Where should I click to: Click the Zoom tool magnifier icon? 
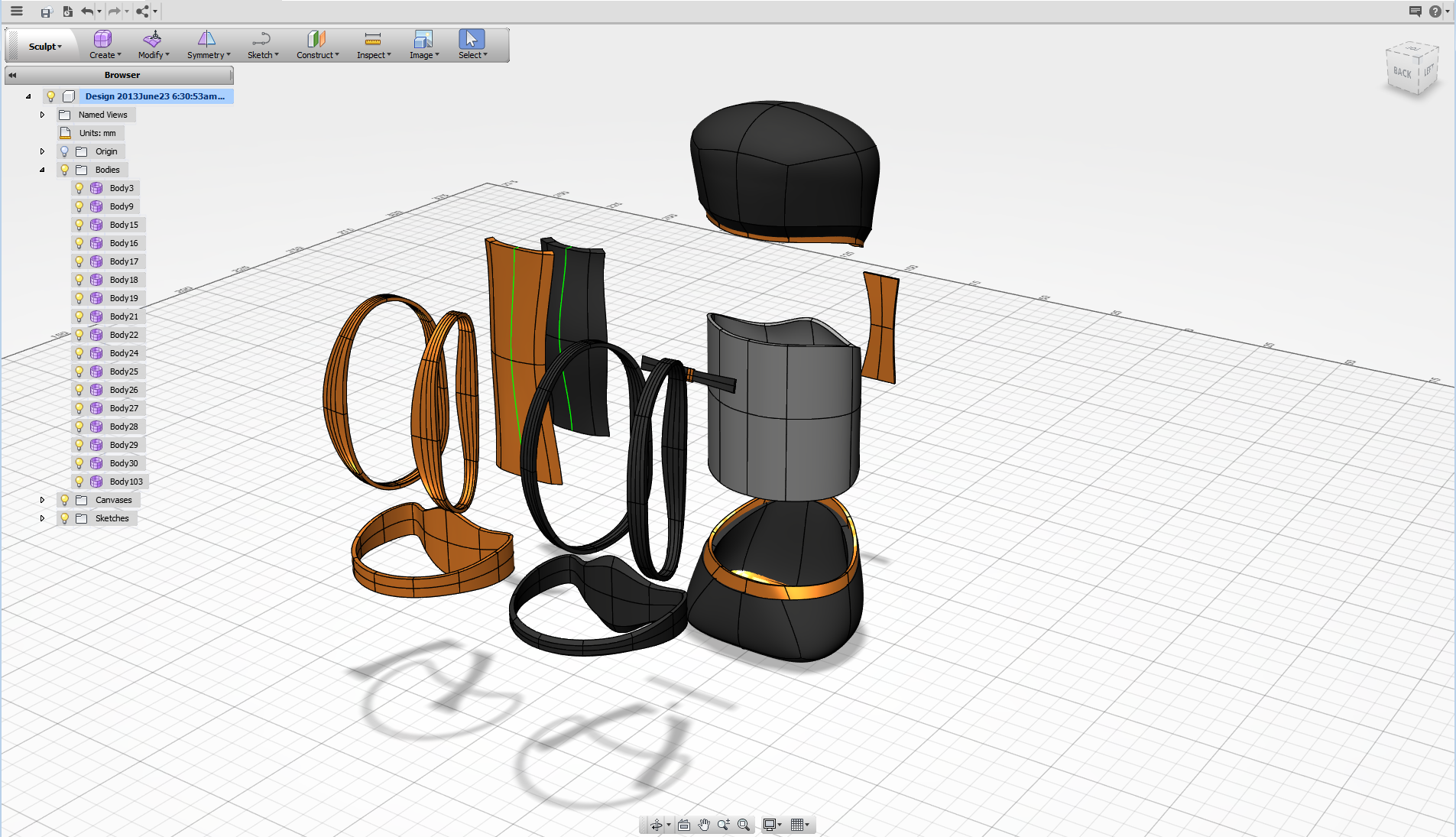[x=724, y=825]
